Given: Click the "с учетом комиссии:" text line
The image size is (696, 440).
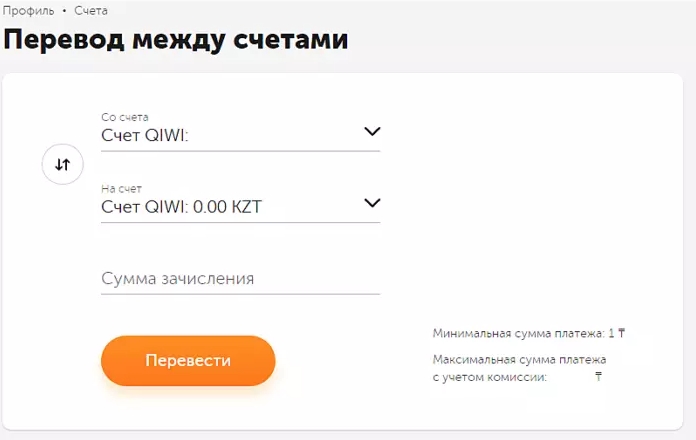Looking at the screenshot, I should pyautogui.click(x=490, y=377).
